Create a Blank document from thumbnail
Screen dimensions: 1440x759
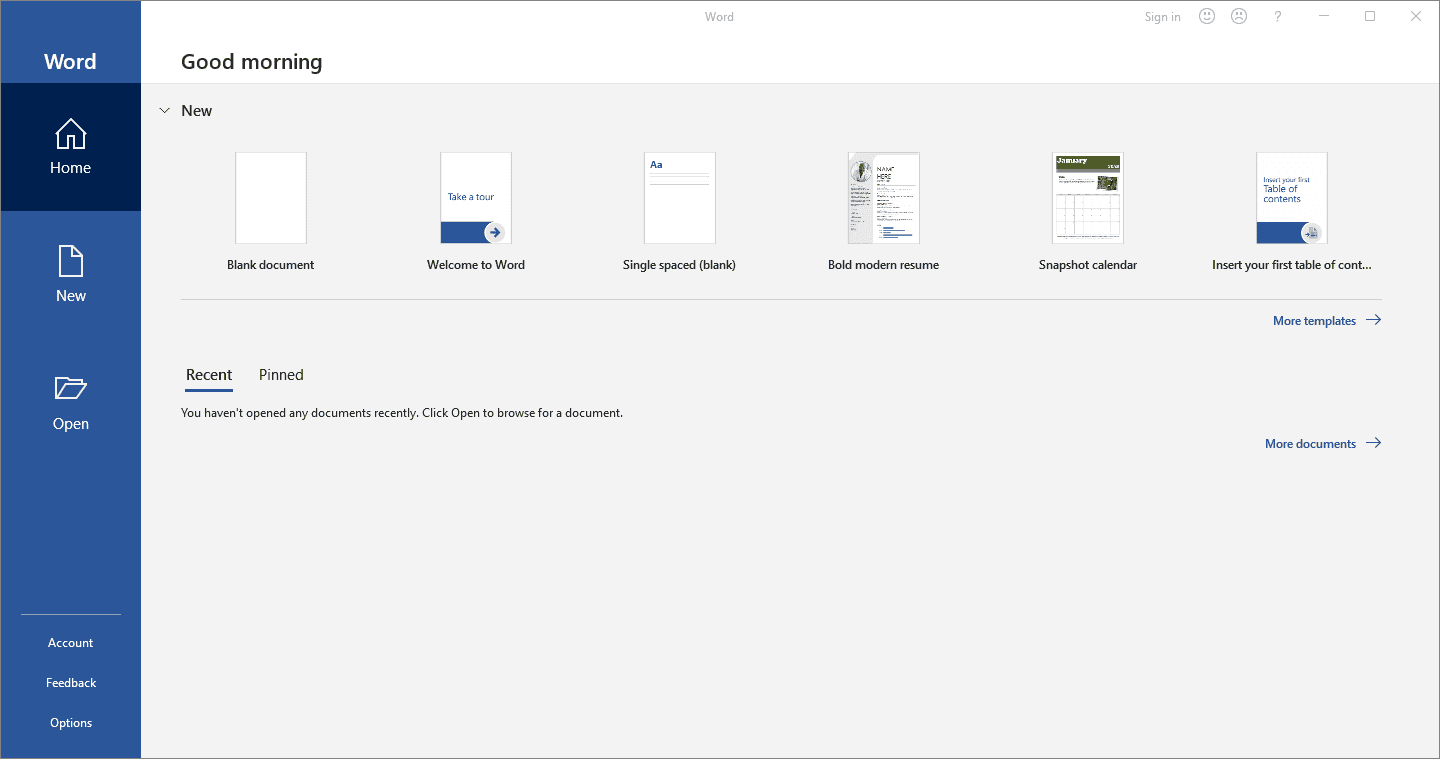click(271, 198)
